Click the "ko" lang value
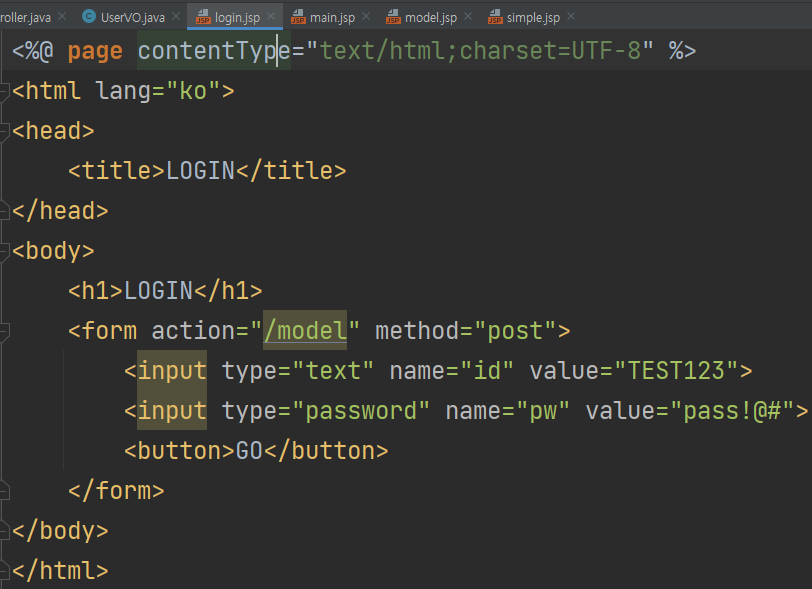812x589 pixels. click(193, 91)
